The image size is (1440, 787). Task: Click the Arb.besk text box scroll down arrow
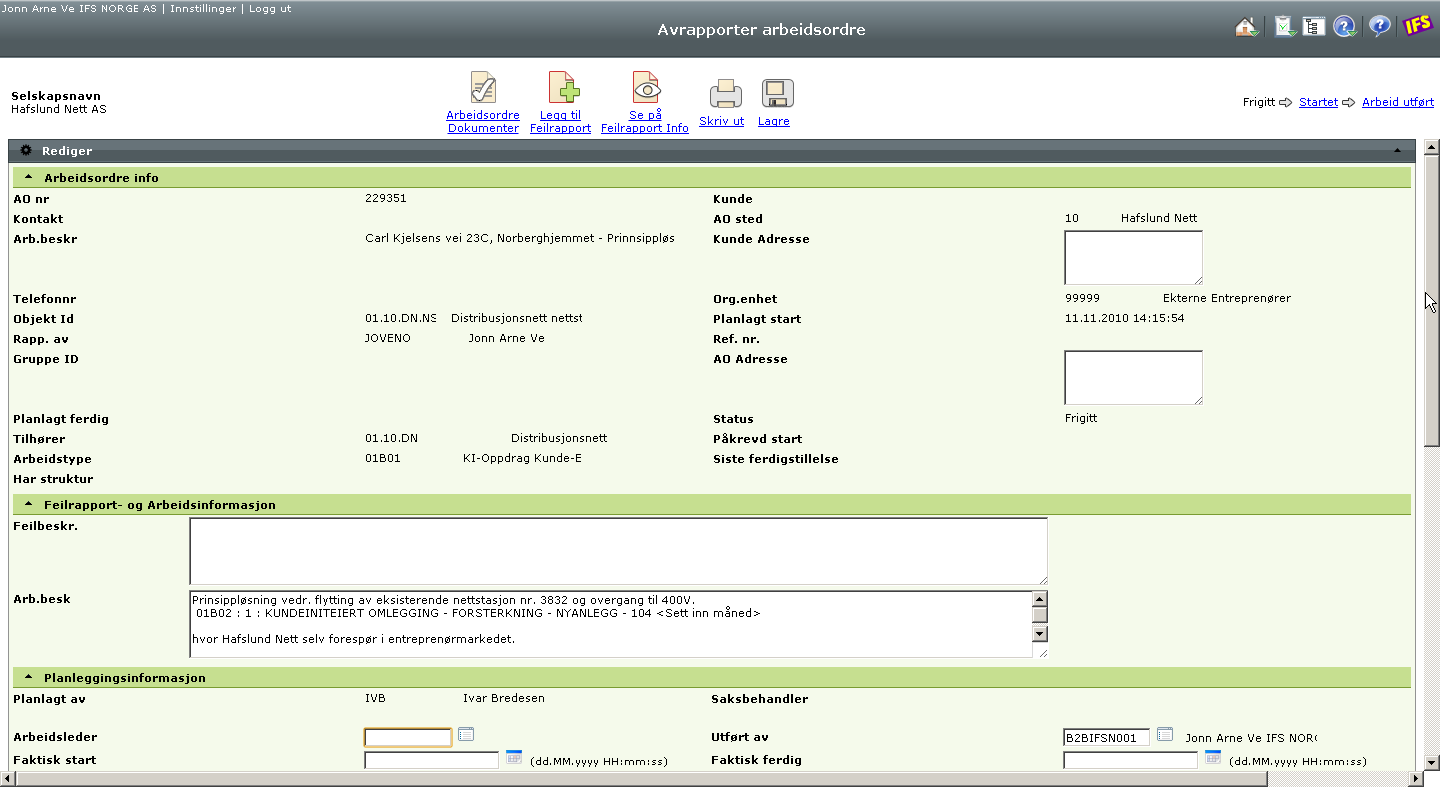1040,633
